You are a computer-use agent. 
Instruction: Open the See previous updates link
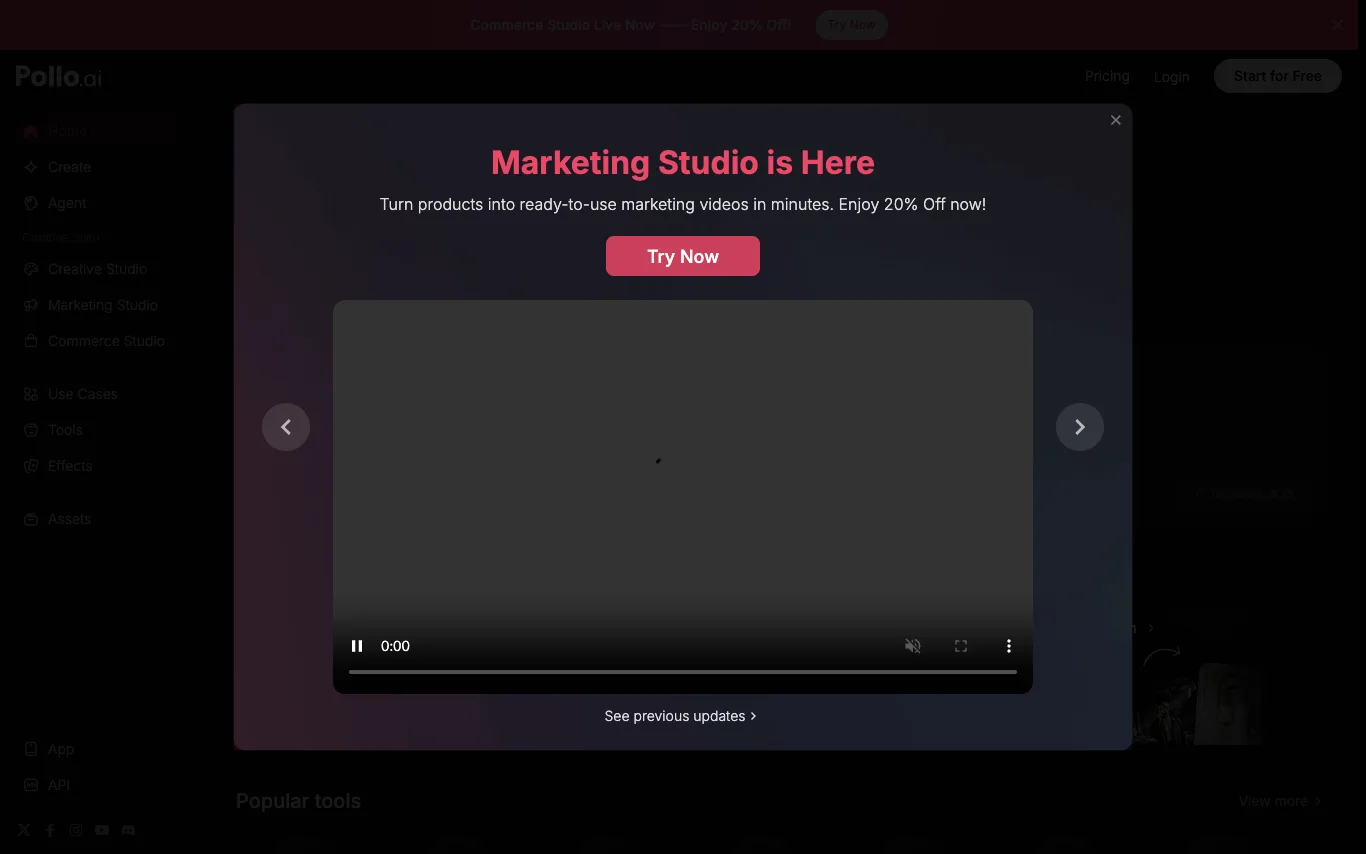click(681, 716)
